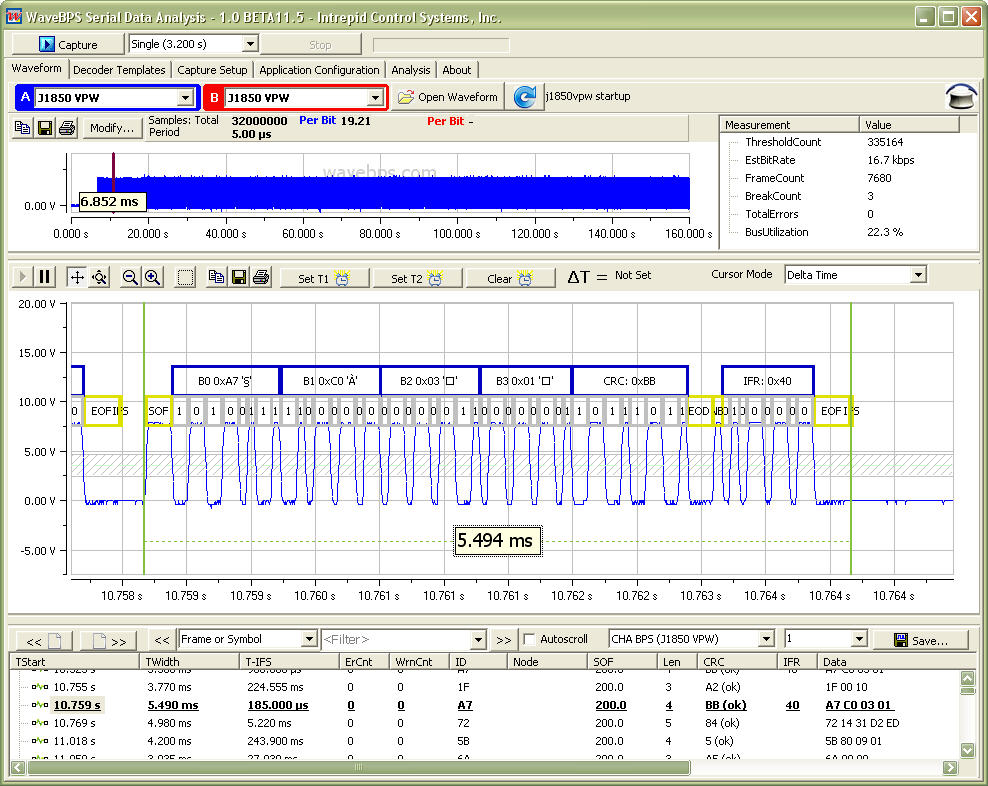
Task: Click the Set T2 button
Action: pos(417,278)
